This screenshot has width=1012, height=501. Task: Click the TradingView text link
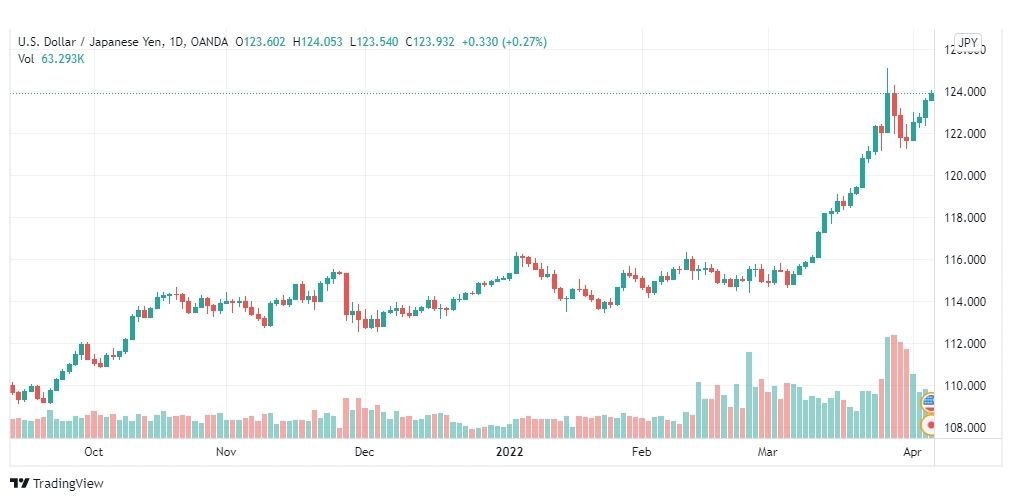click(x=68, y=483)
